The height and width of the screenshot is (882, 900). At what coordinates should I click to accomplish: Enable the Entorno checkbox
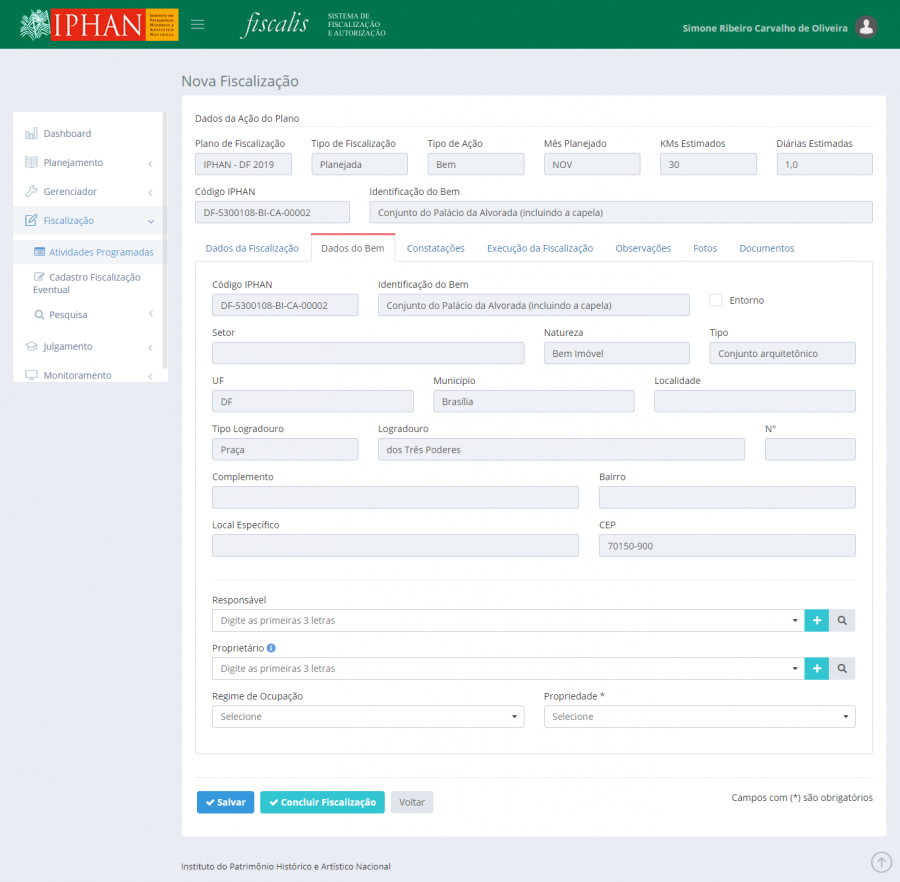[x=715, y=300]
